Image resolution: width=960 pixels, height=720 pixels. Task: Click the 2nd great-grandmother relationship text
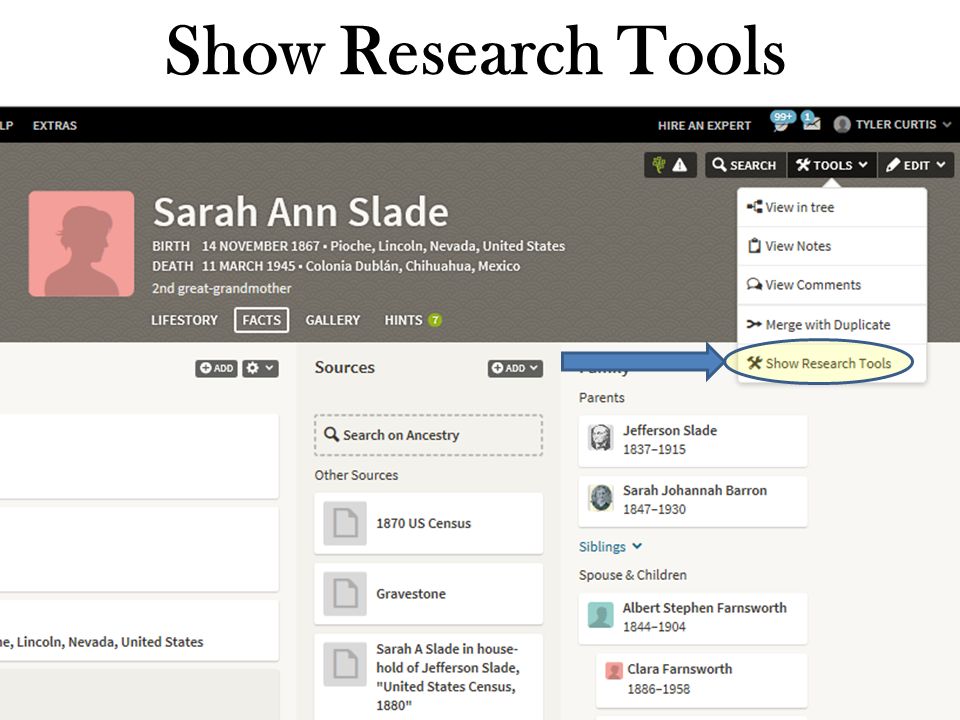pyautogui.click(x=222, y=288)
